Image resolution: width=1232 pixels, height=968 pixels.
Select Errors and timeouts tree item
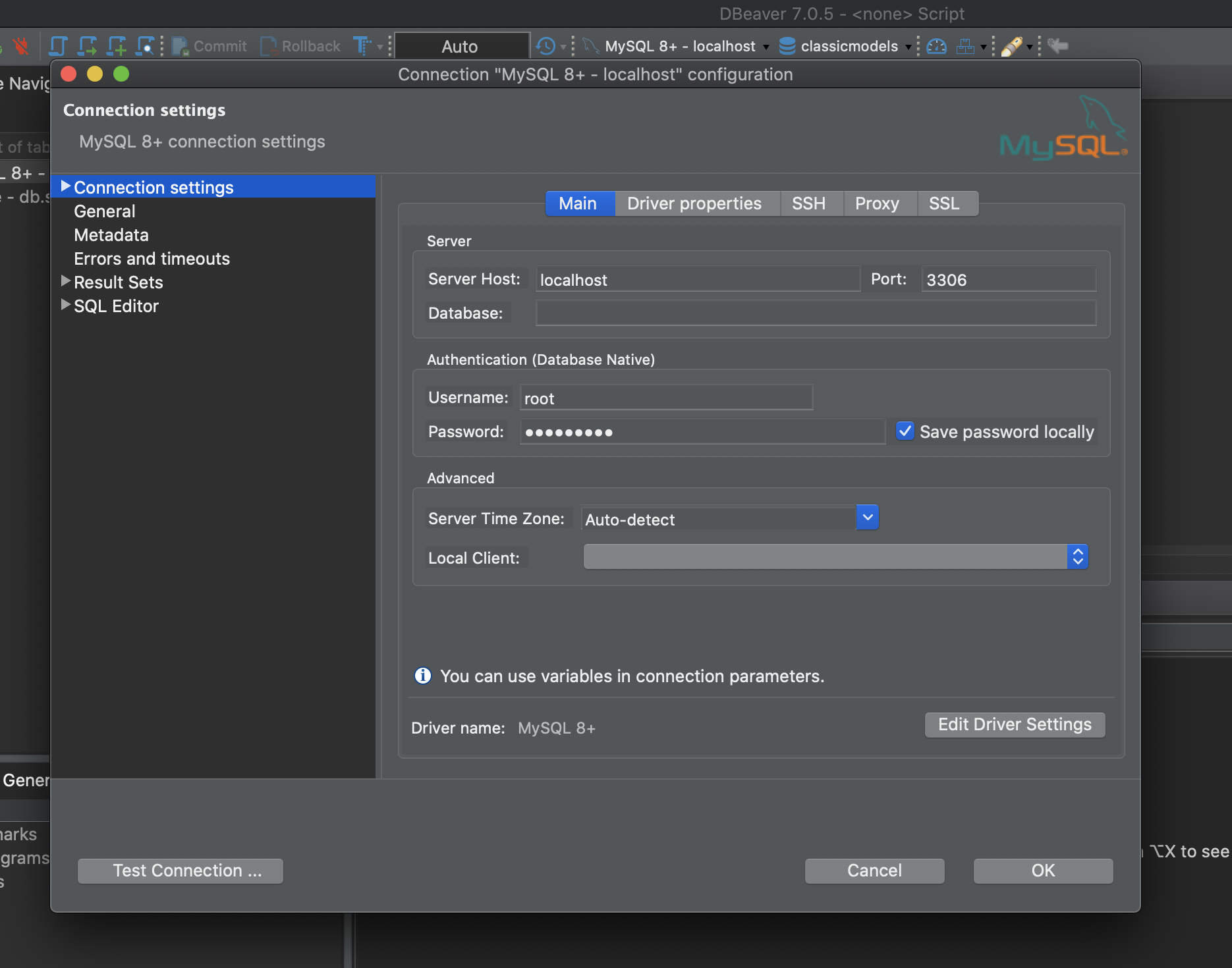[x=152, y=259]
